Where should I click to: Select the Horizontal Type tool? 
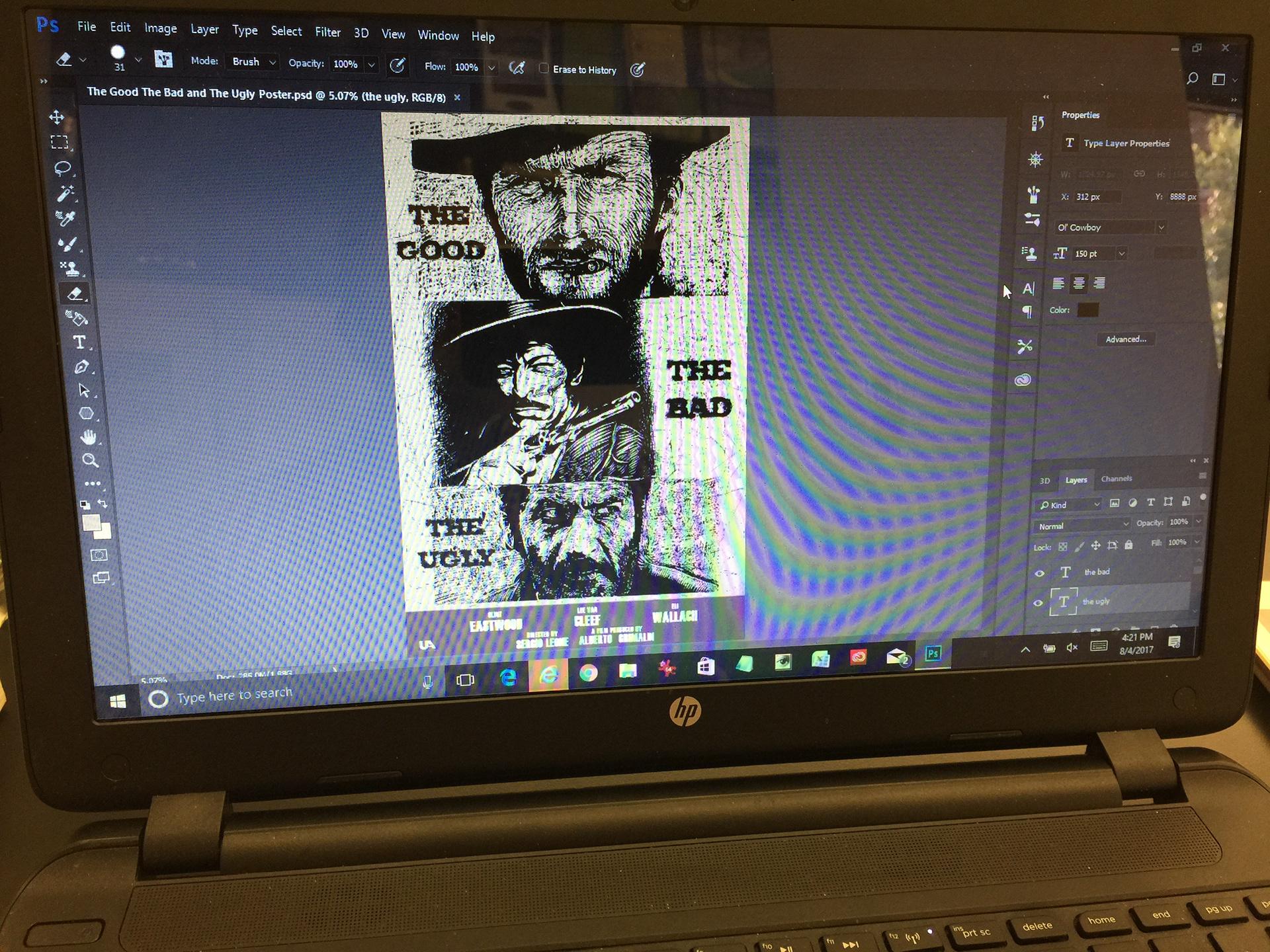79,342
